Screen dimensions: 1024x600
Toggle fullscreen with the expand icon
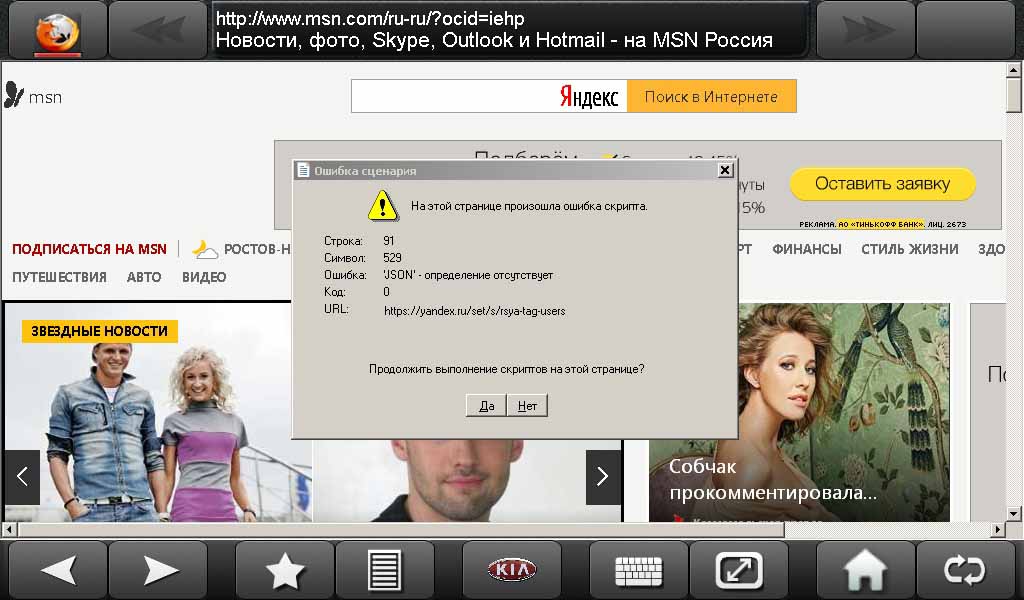coord(739,570)
